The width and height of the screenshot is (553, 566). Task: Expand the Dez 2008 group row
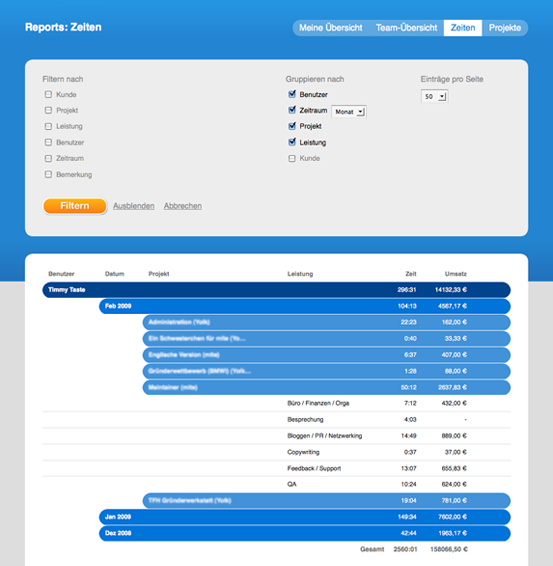[305, 533]
